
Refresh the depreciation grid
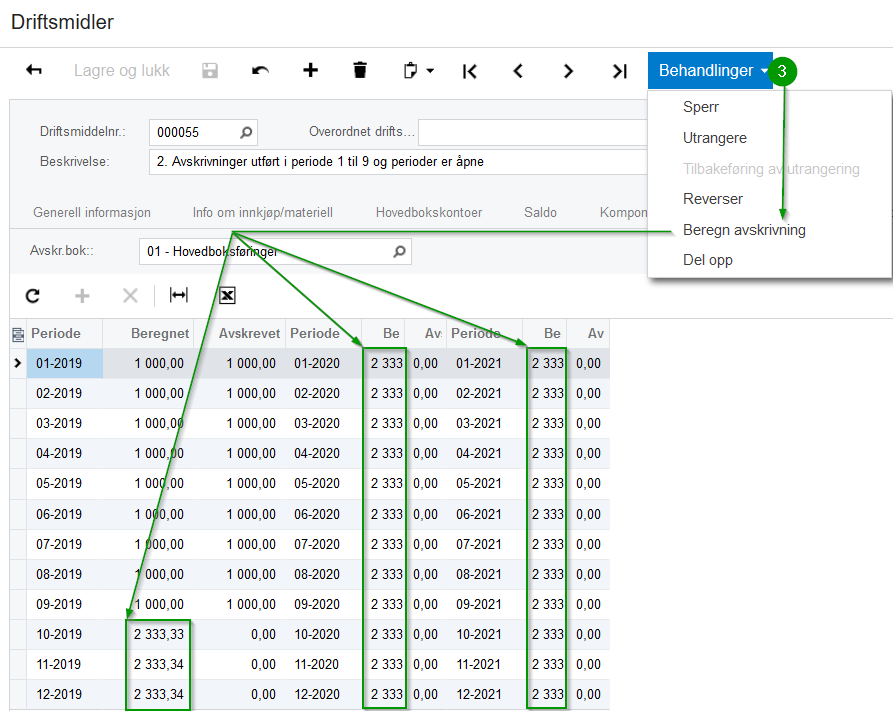point(33,295)
